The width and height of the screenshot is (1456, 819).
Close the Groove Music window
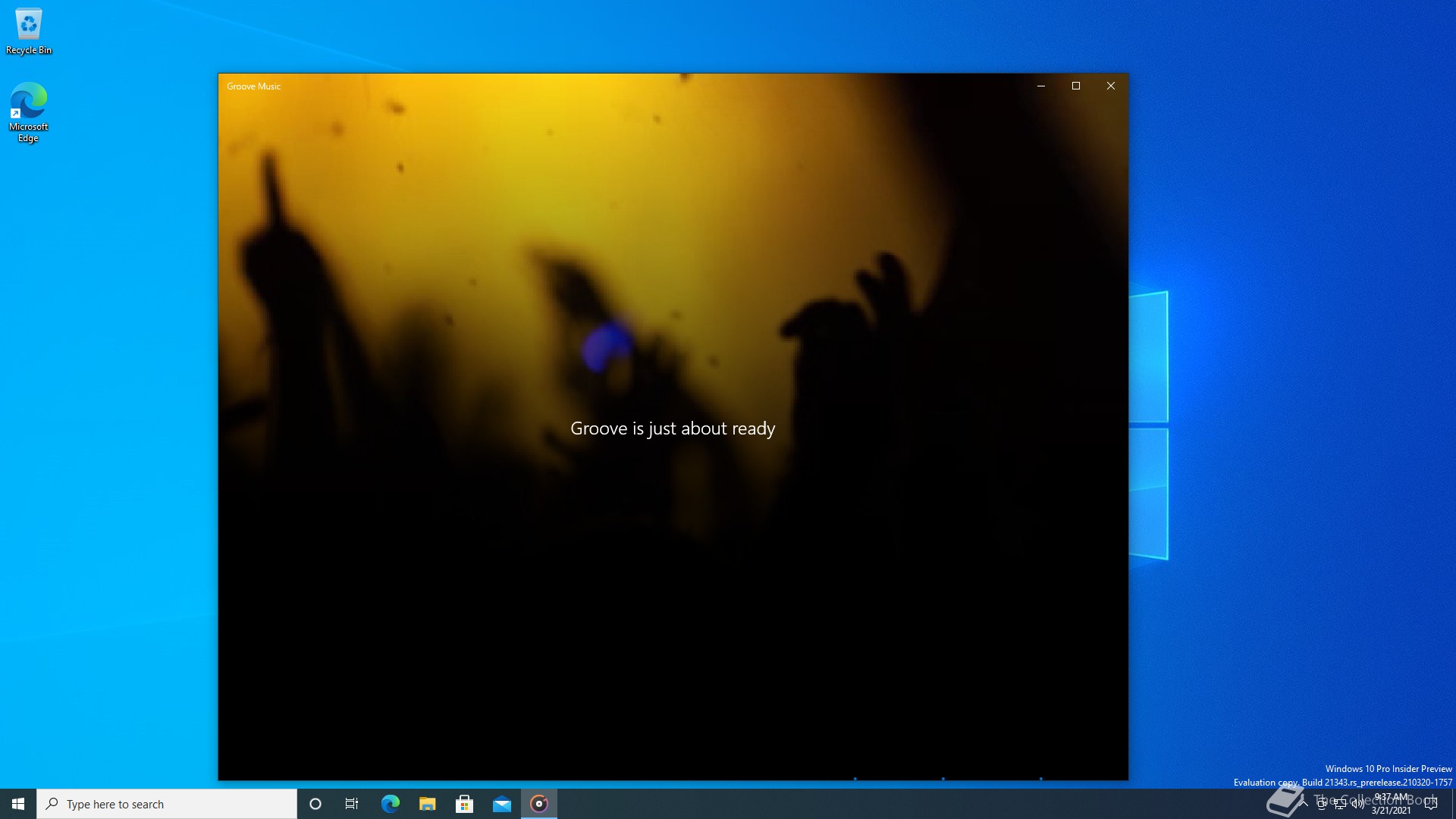1111,86
